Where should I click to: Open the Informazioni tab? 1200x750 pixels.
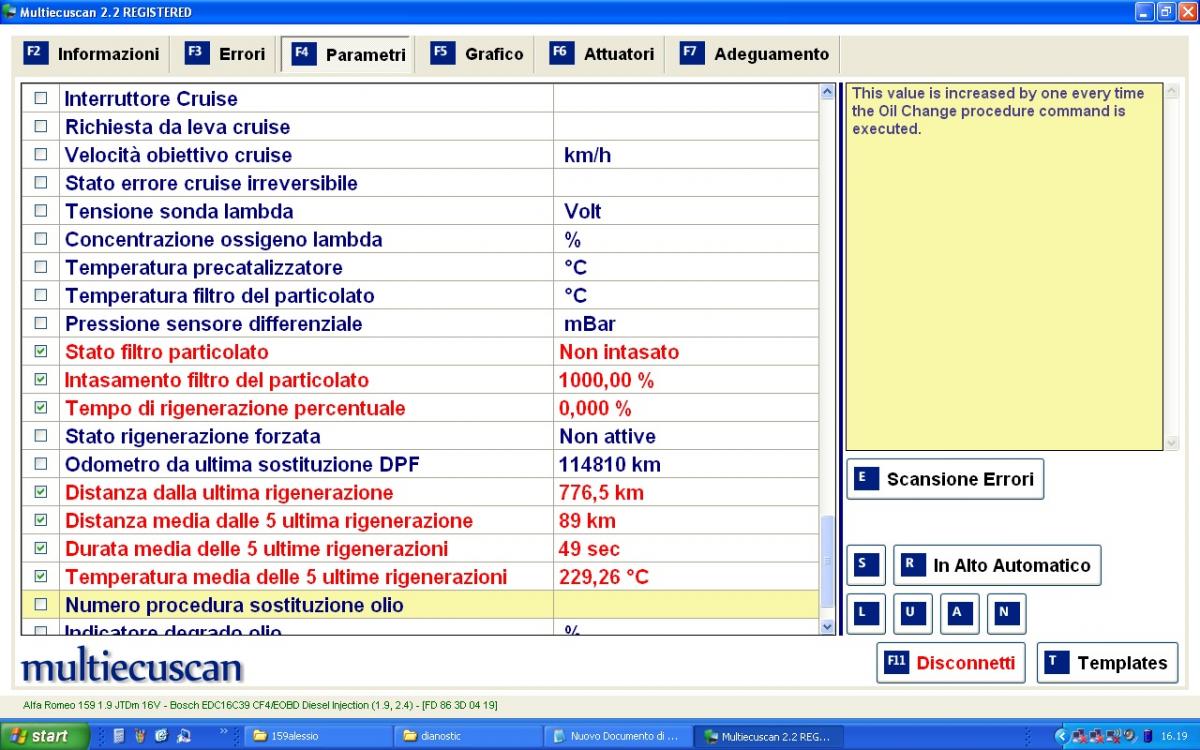click(92, 54)
